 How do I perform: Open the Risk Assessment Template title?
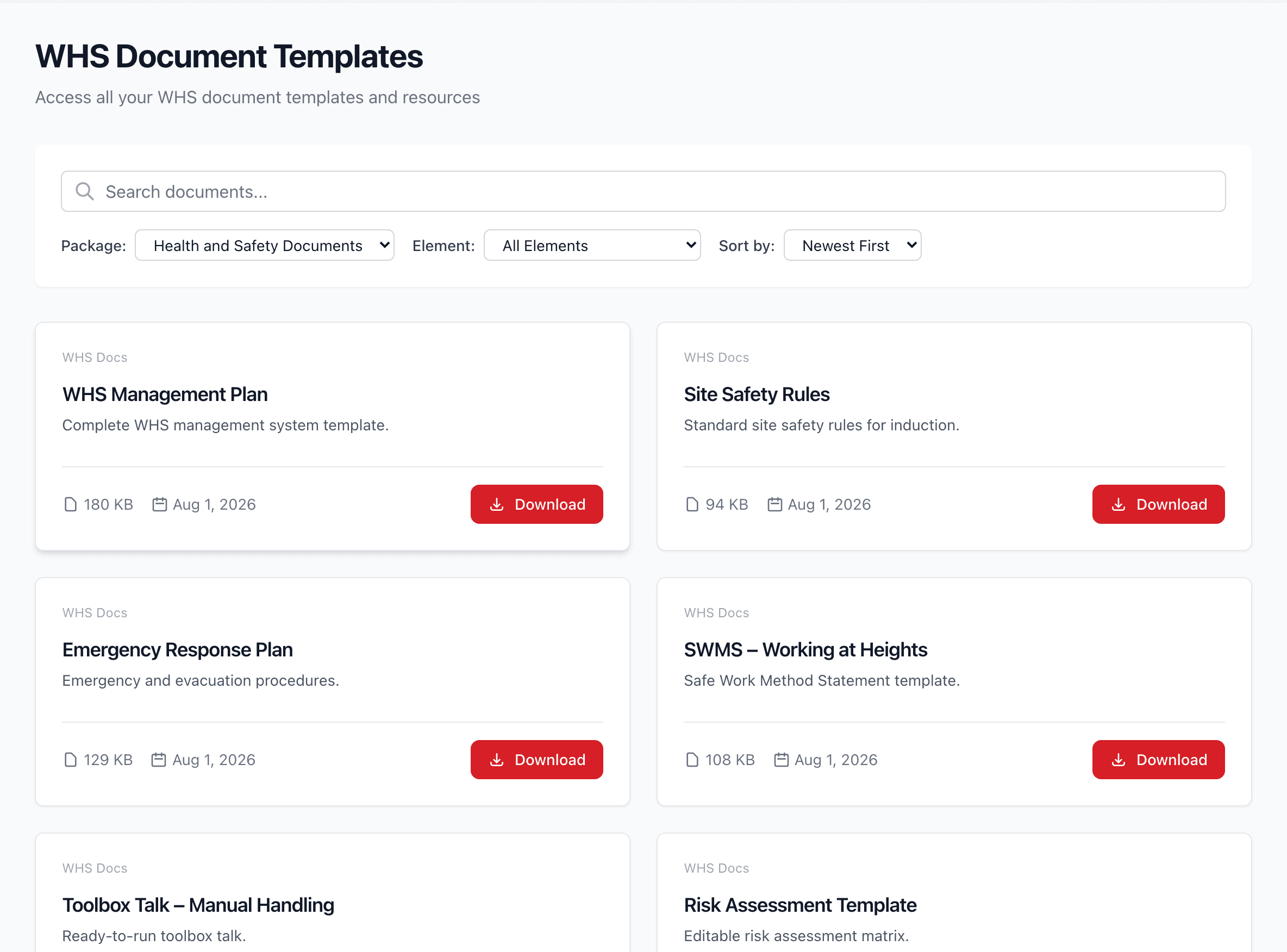pyautogui.click(x=800, y=905)
